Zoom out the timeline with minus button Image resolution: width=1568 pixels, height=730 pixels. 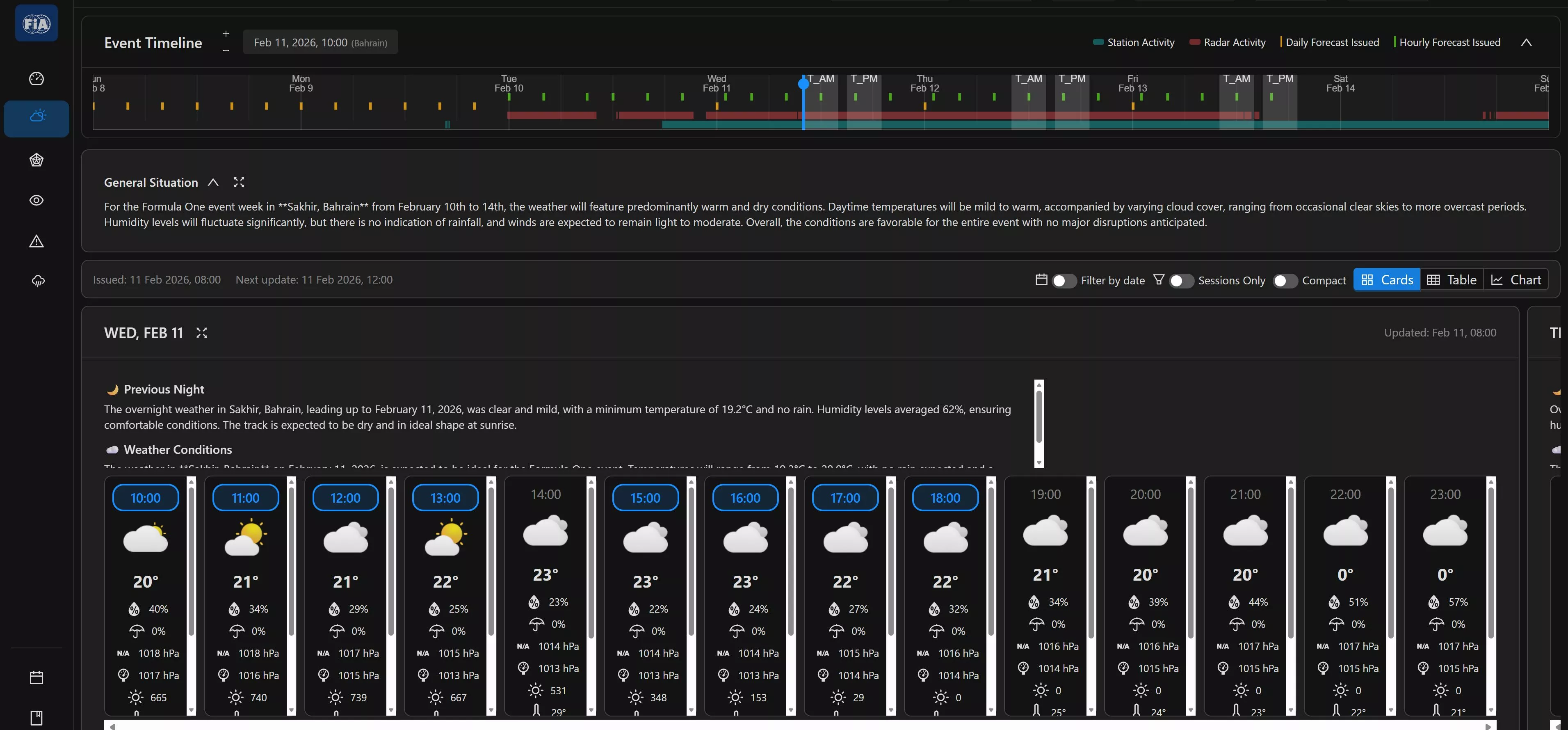coord(226,50)
